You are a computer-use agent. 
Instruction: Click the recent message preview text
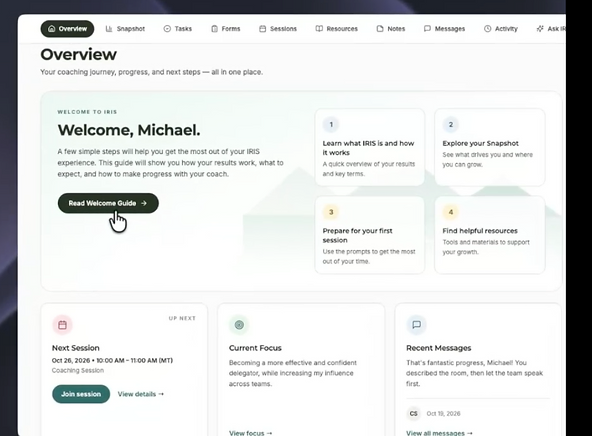click(475, 373)
